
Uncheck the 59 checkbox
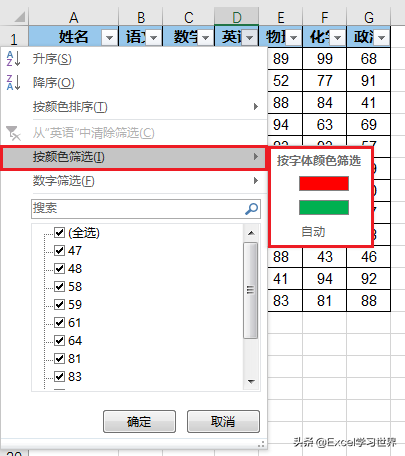tap(59, 304)
